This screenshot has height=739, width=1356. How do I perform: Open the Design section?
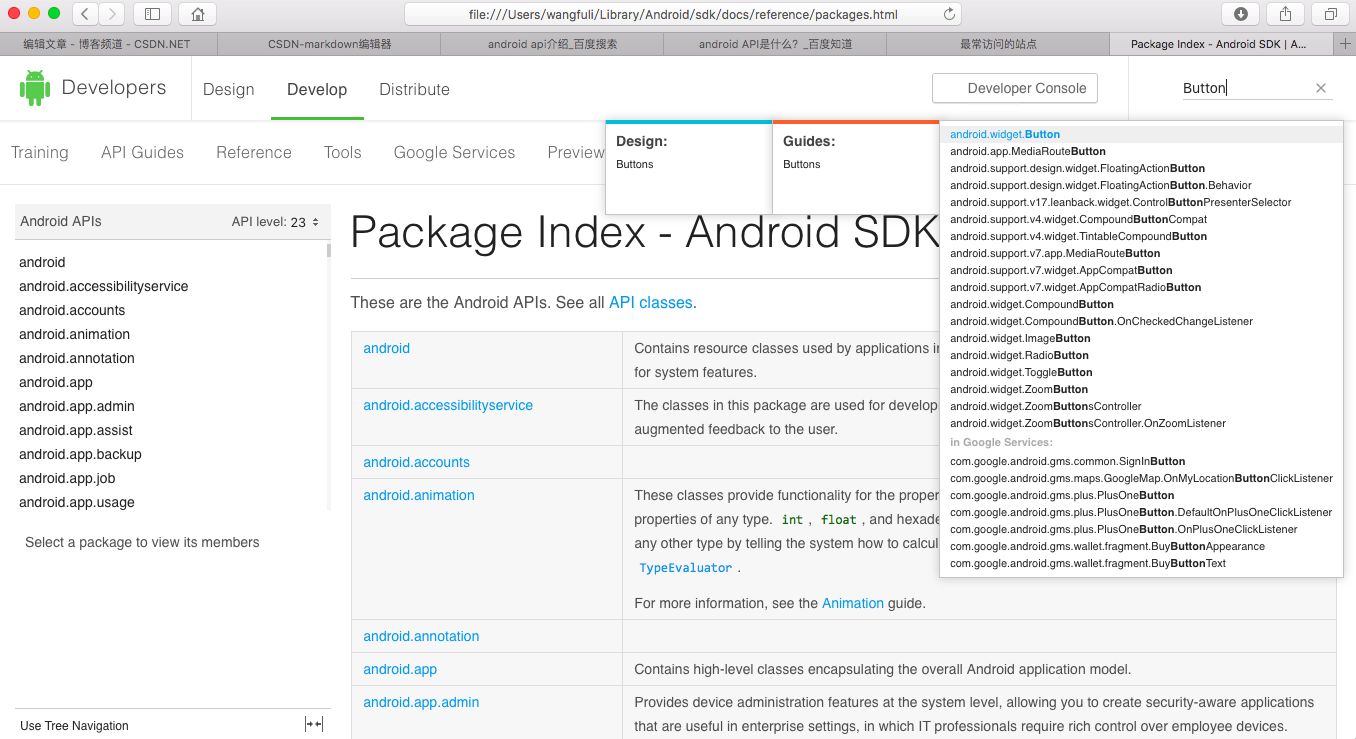(229, 89)
